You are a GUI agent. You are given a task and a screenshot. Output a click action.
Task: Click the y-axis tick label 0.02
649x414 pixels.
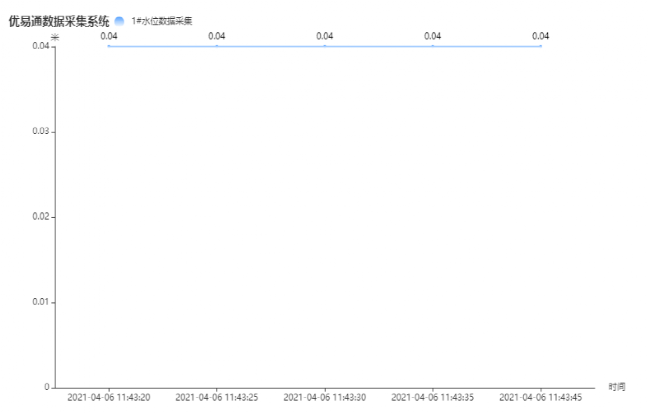[x=41, y=217]
